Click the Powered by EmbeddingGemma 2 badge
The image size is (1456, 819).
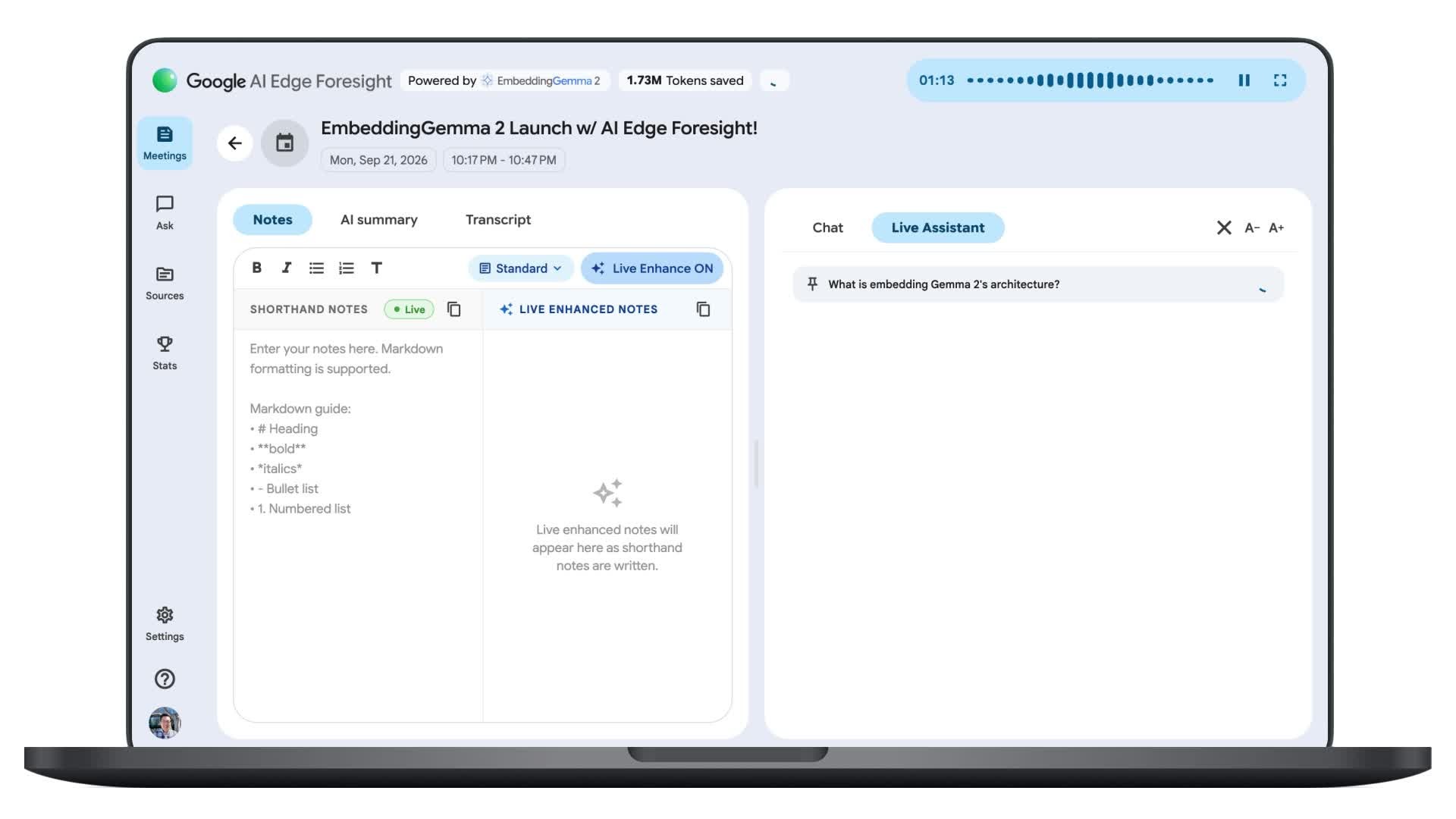(504, 80)
